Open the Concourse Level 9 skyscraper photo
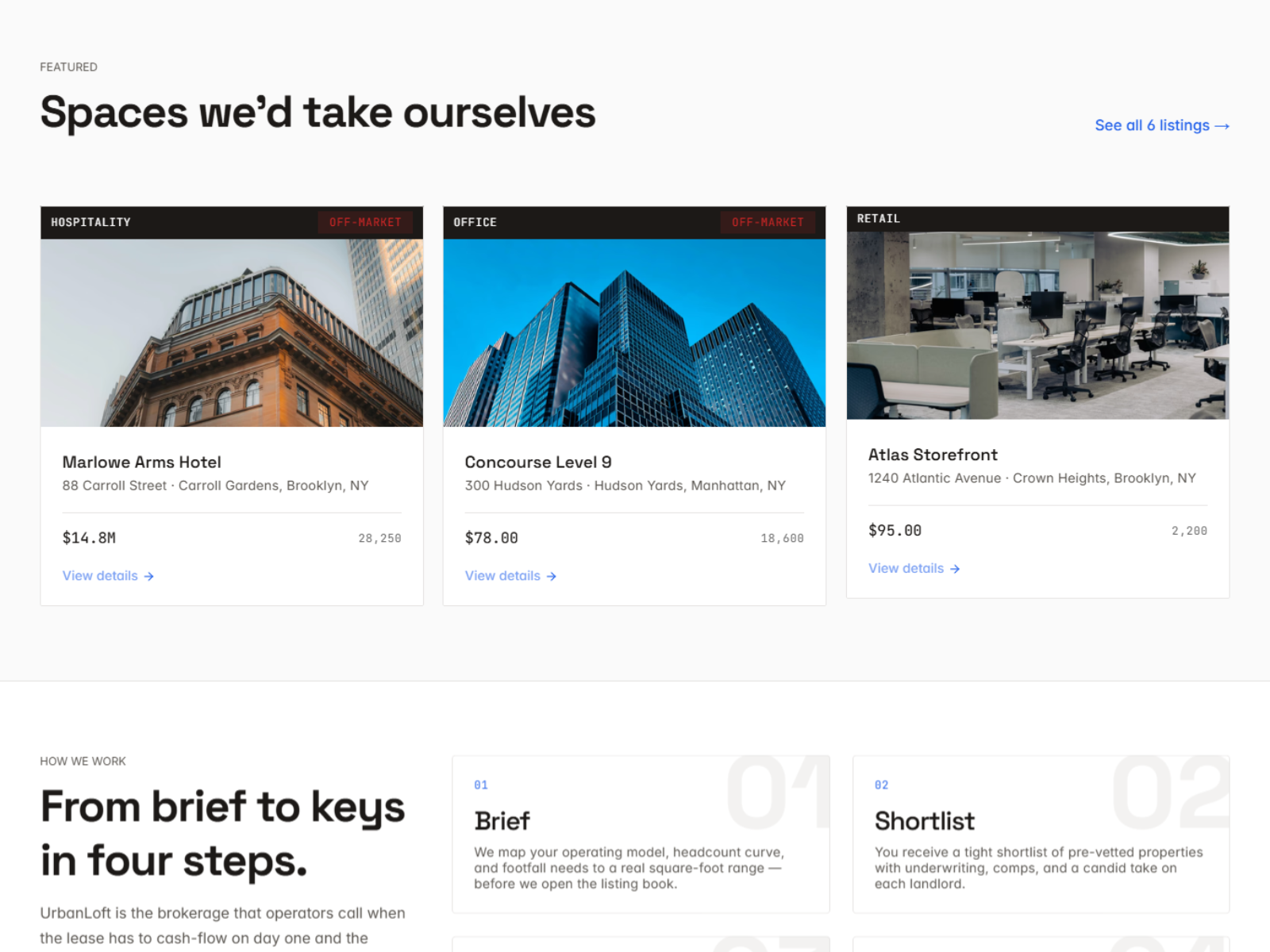Screen dimensions: 1270x952 [634, 332]
